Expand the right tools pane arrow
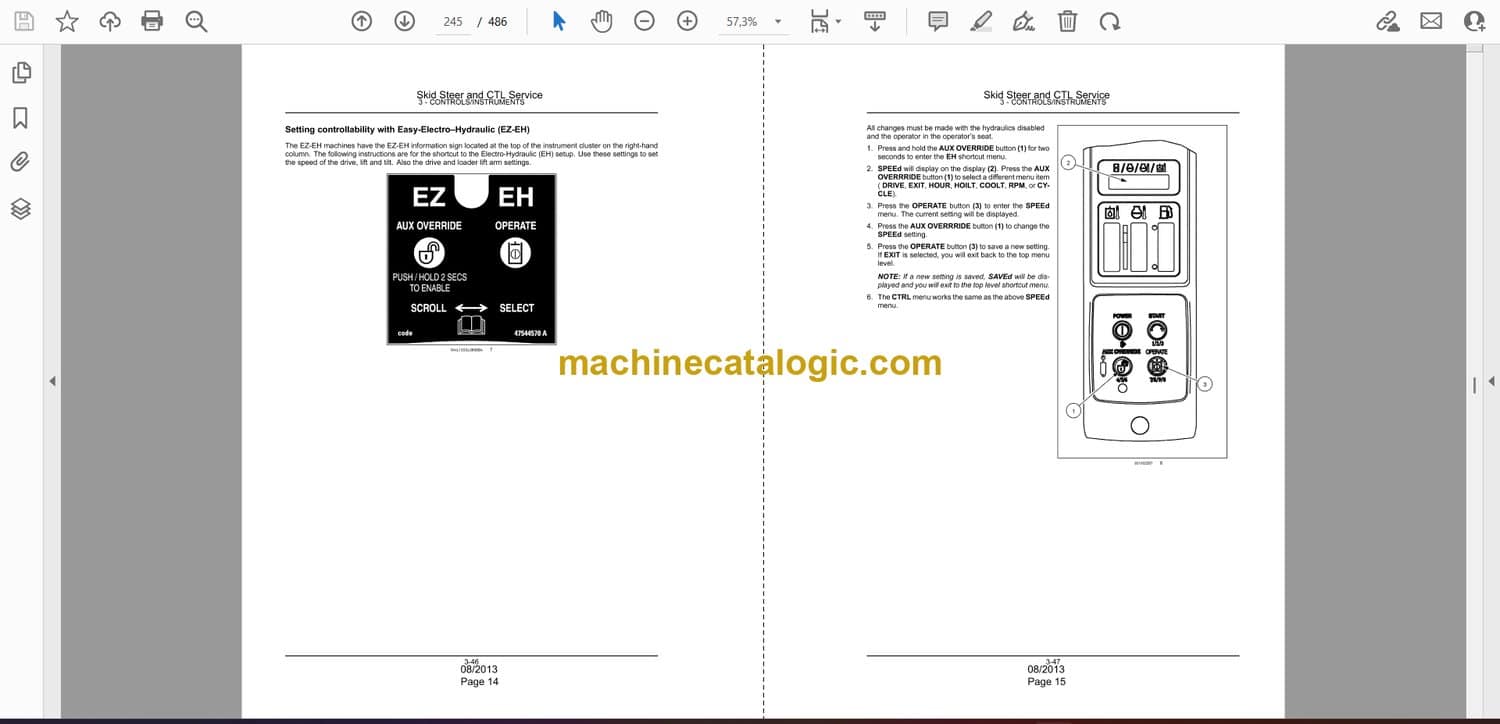The width and height of the screenshot is (1500, 724). click(1492, 381)
